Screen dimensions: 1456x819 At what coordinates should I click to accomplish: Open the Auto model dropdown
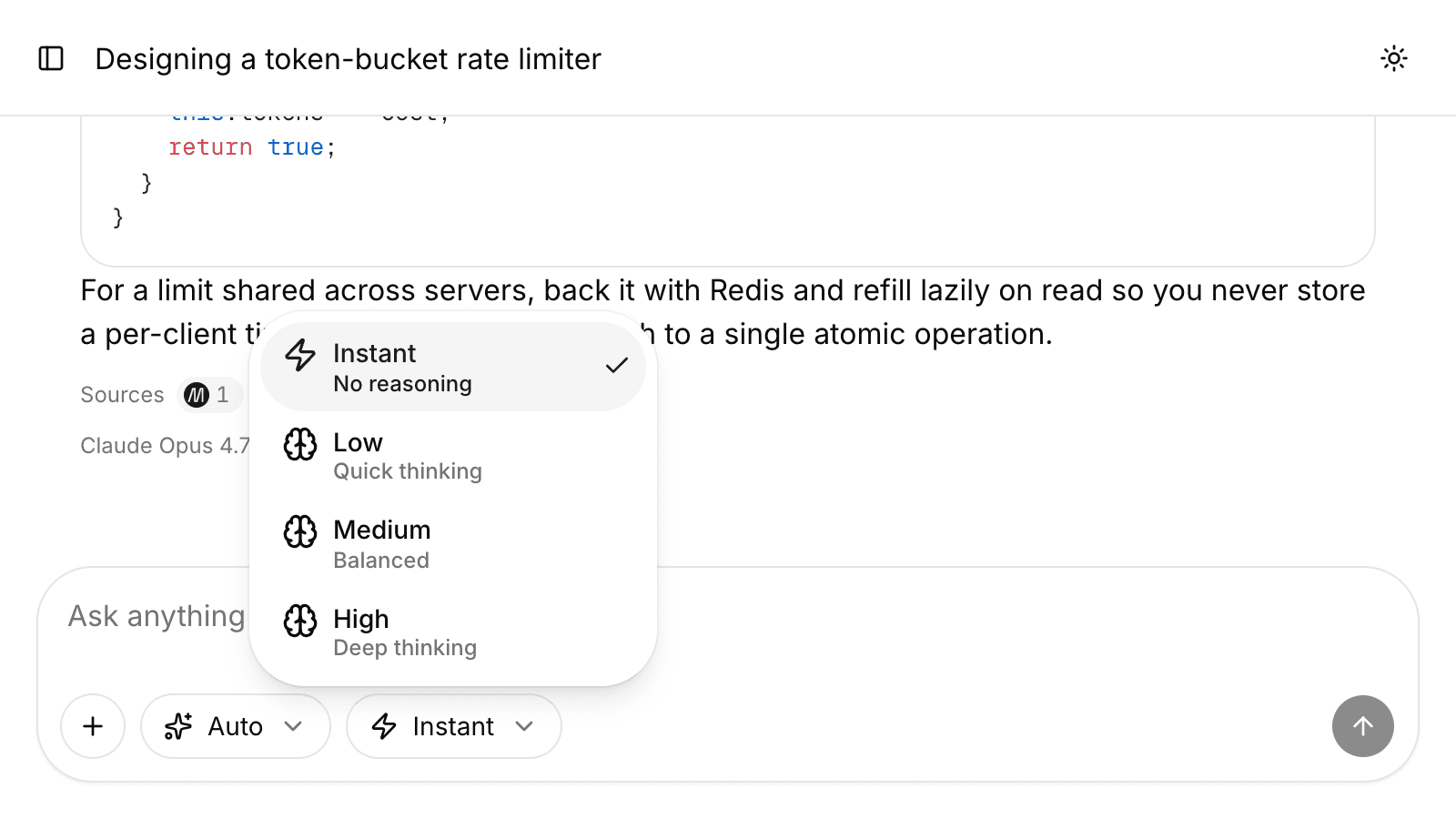coord(236,726)
